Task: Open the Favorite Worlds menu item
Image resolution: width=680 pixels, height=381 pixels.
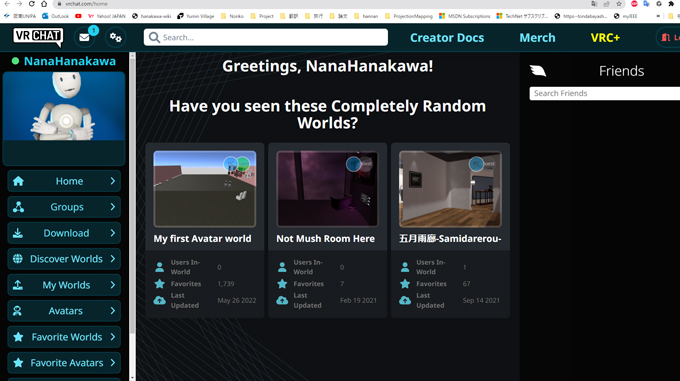Action: [64, 337]
